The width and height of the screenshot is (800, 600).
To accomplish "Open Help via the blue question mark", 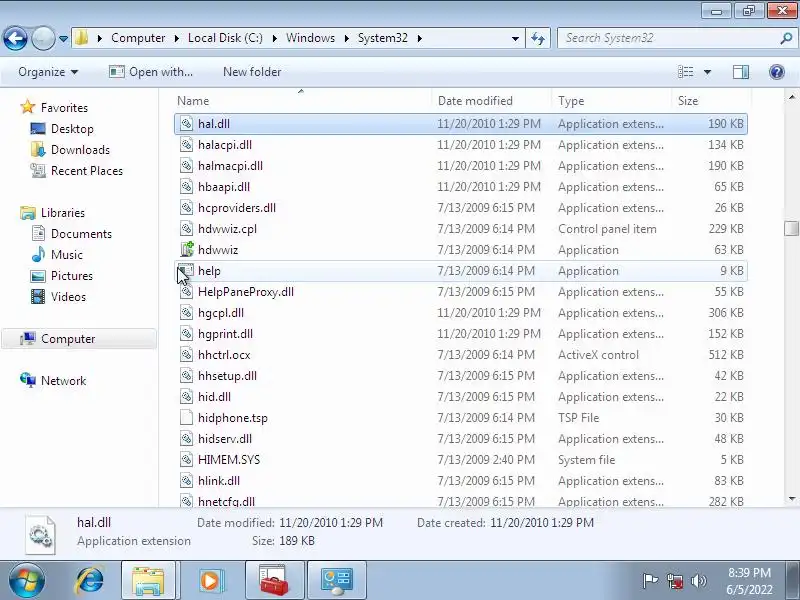I will coord(777,72).
